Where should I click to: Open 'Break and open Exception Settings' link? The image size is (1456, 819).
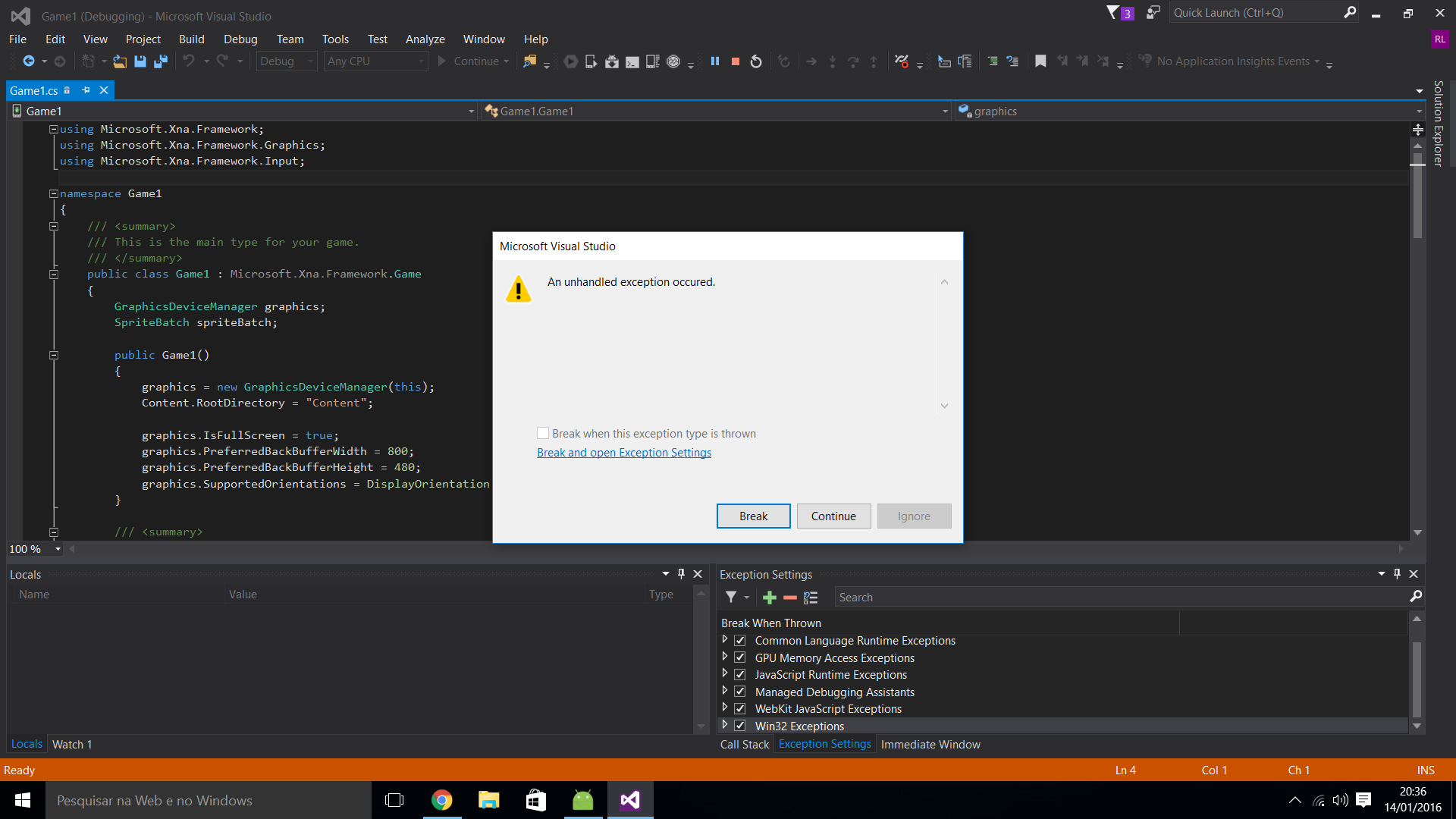[x=624, y=453]
